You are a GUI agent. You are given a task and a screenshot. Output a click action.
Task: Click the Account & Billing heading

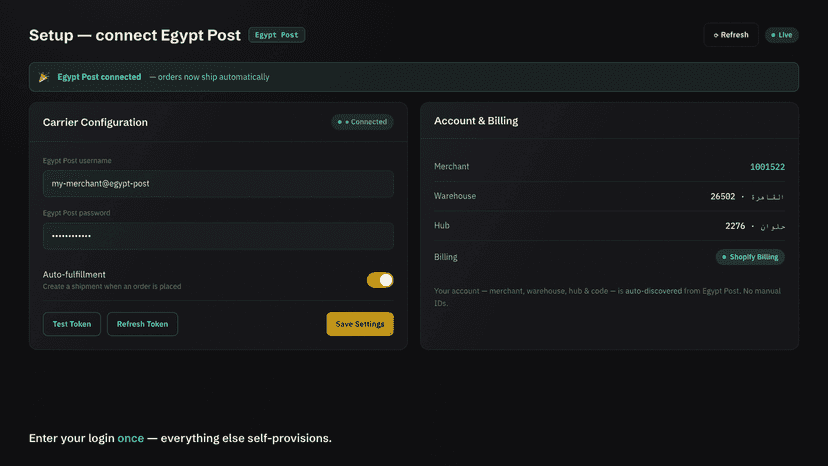click(476, 121)
